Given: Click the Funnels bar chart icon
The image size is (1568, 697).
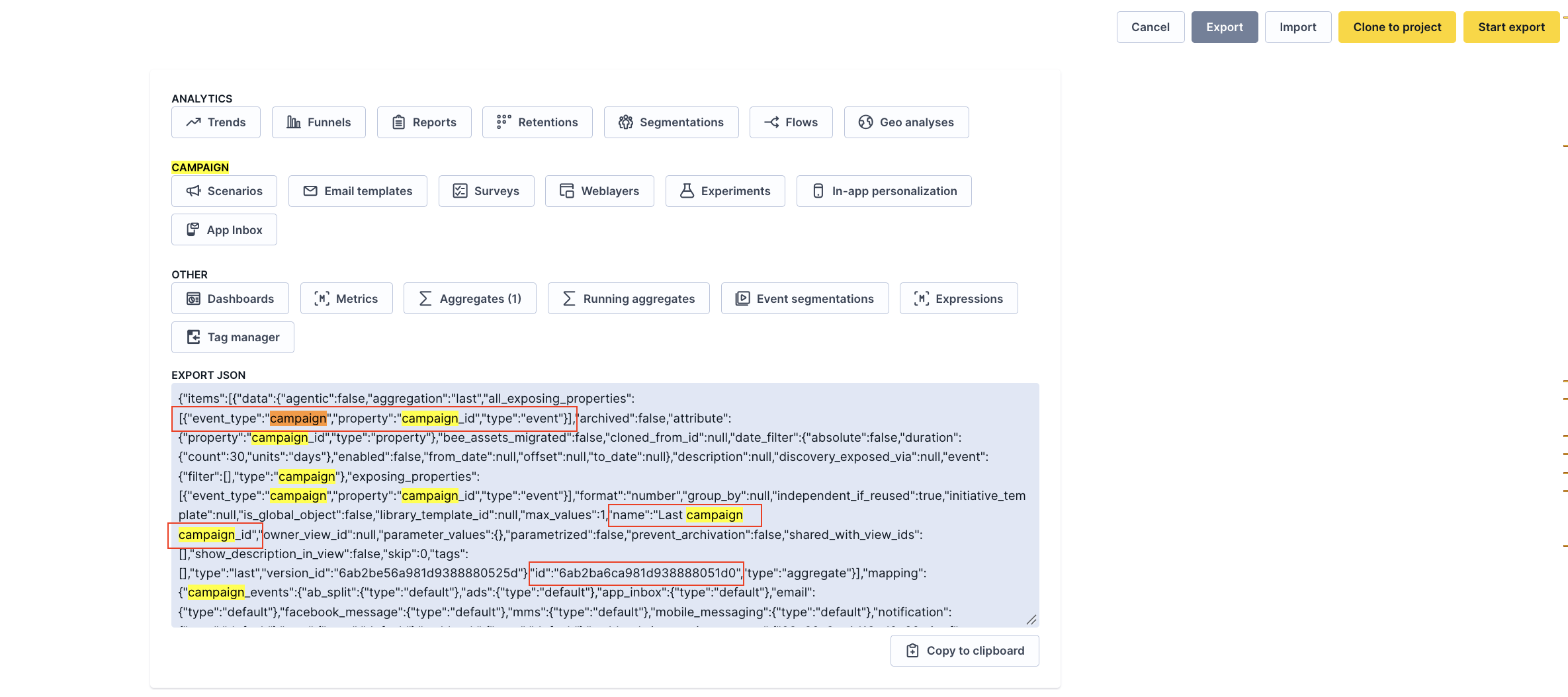Looking at the screenshot, I should click(294, 122).
